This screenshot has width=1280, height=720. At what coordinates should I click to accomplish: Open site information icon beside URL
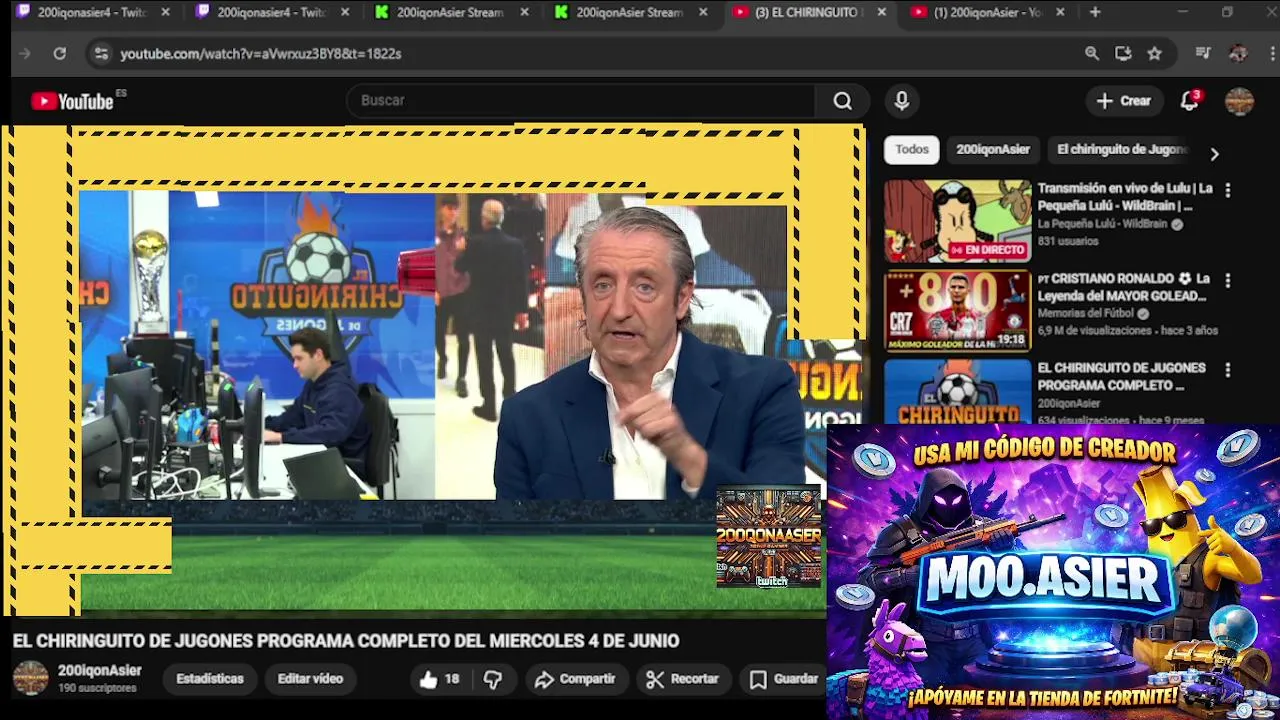coord(100,53)
